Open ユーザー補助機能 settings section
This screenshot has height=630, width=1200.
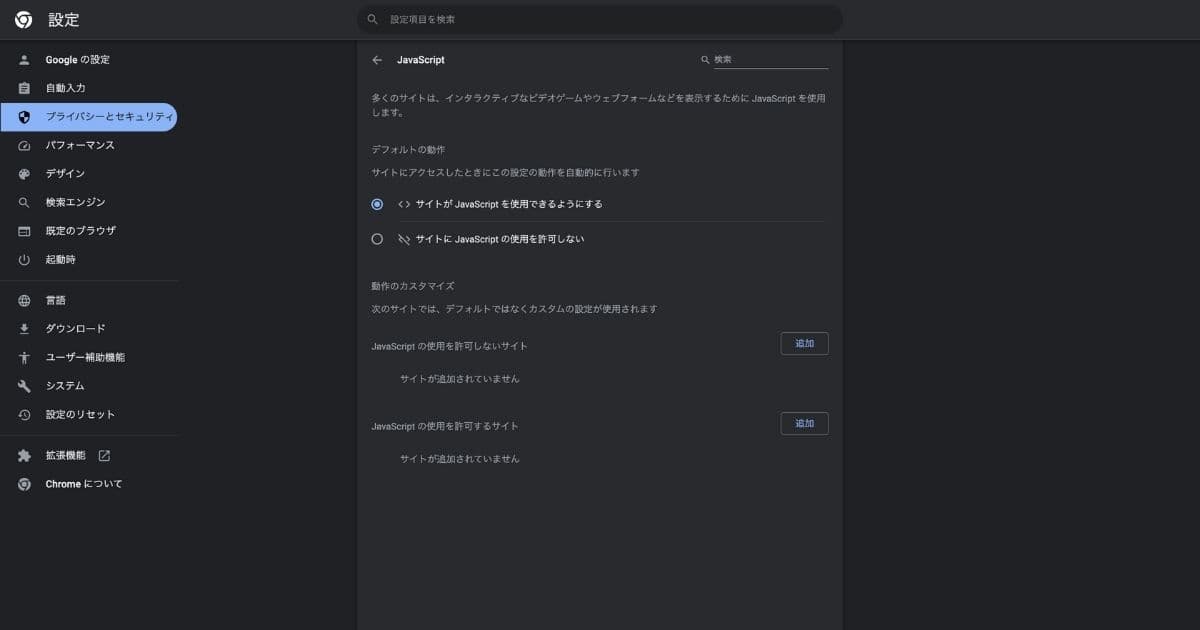point(89,357)
